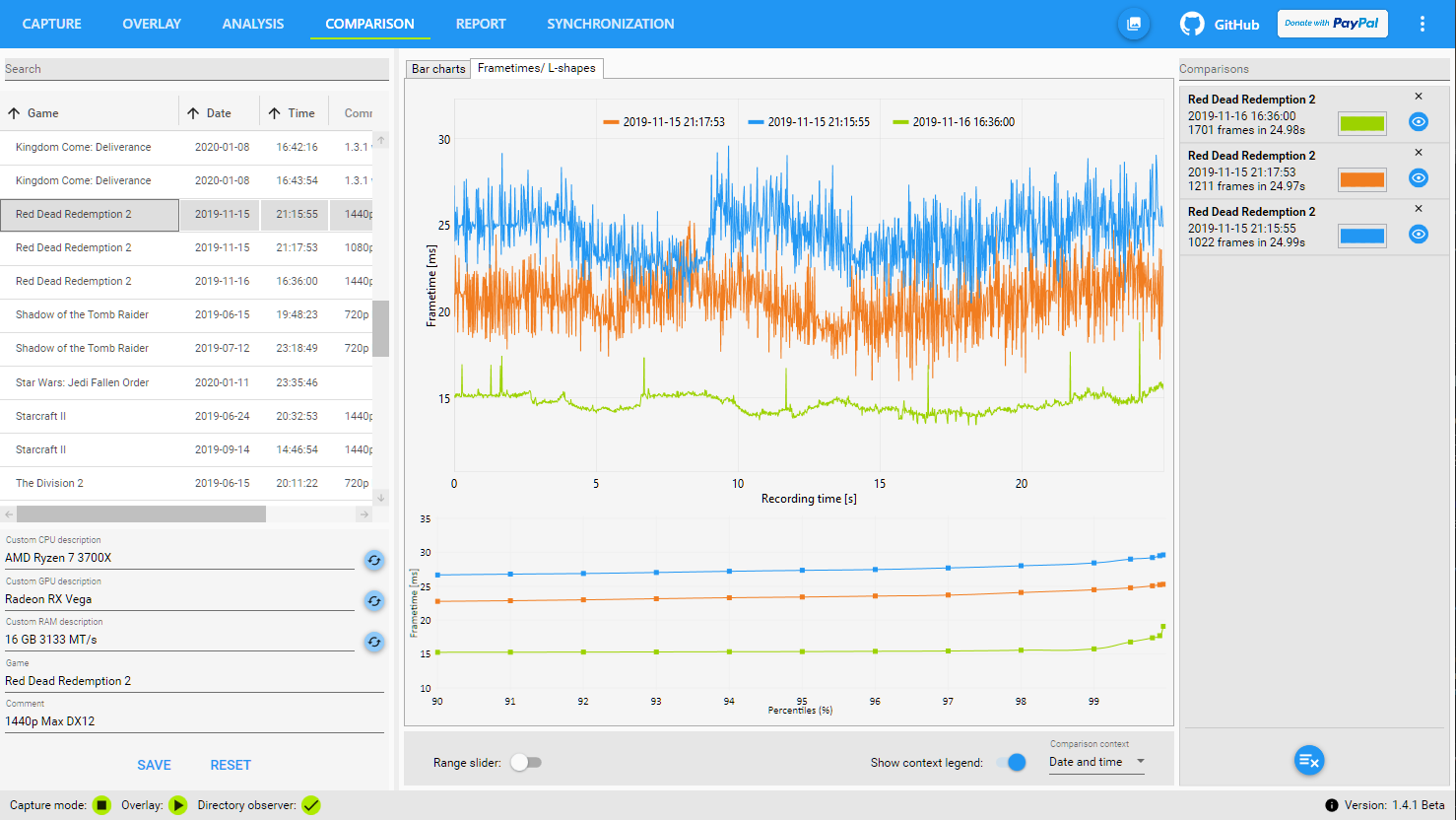1456x820 pixels.
Task: Remove the 16:36:00 comparison entry
Action: [x=1419, y=97]
